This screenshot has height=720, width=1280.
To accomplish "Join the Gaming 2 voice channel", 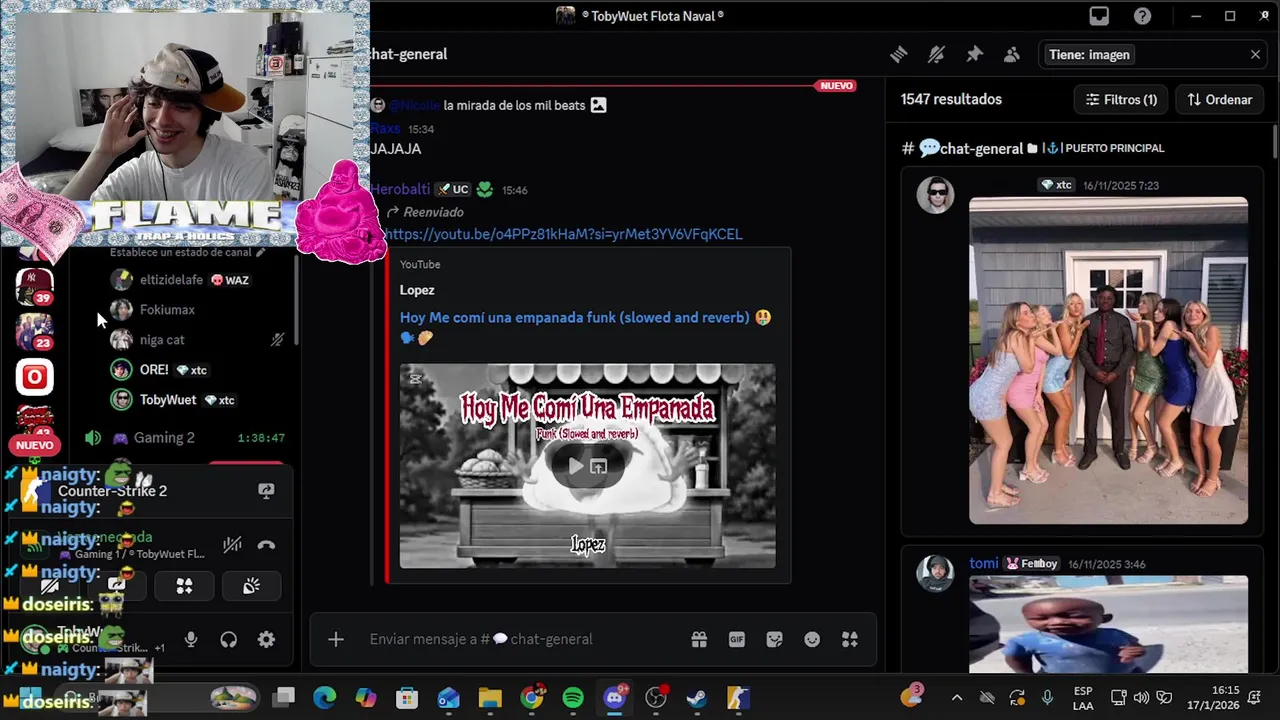I will (164, 438).
